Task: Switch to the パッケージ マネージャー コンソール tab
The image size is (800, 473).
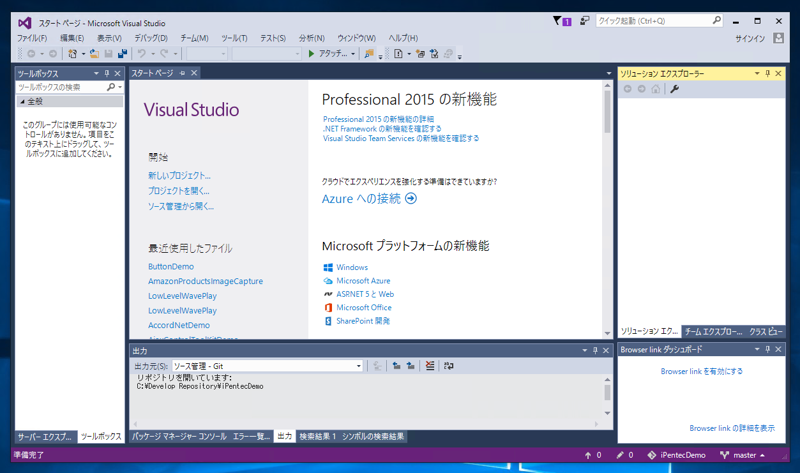Action: [180, 436]
